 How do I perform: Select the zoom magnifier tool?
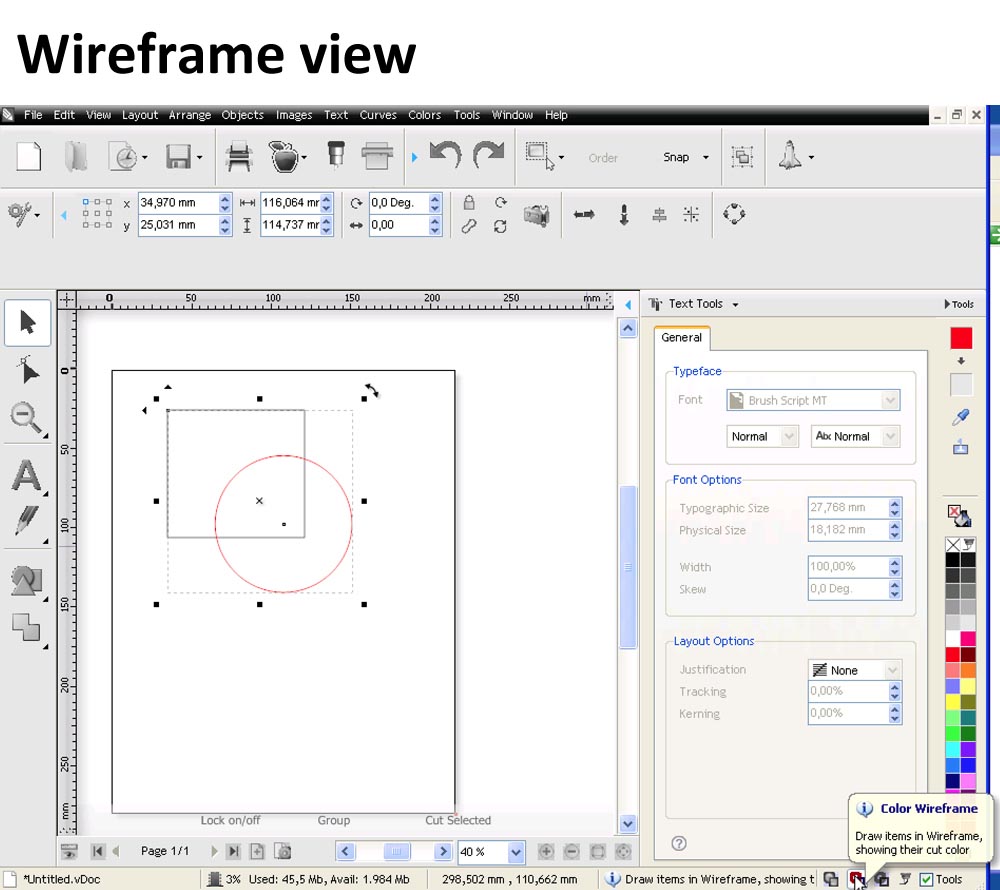[x=26, y=418]
